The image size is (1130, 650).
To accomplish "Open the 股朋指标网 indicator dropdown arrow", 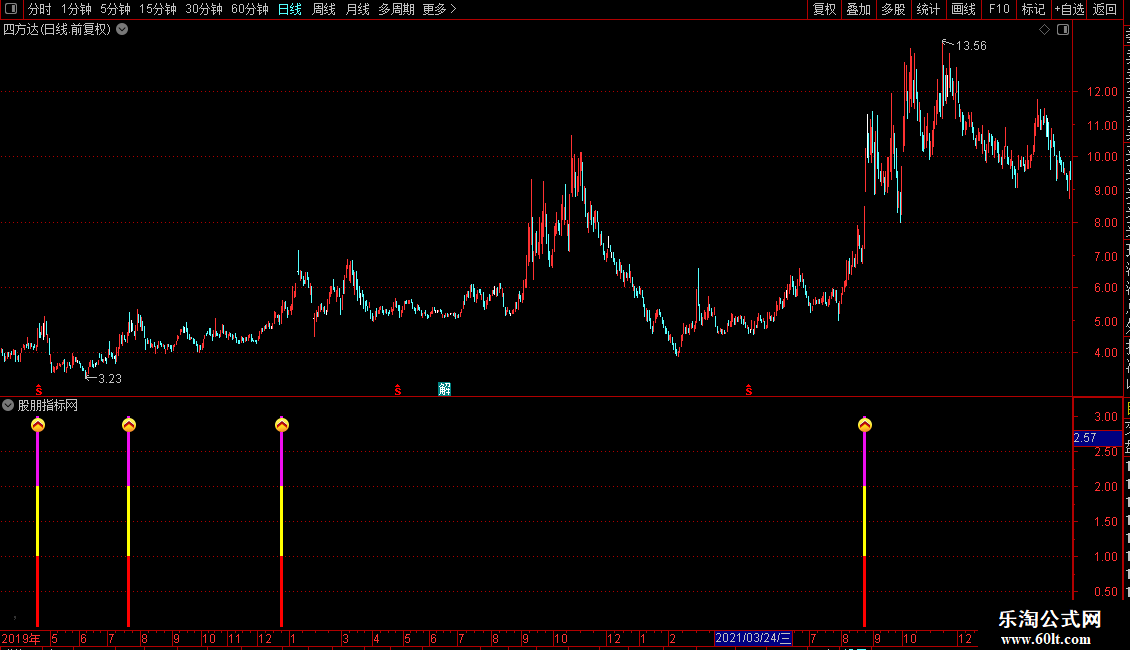I will pos(8,406).
